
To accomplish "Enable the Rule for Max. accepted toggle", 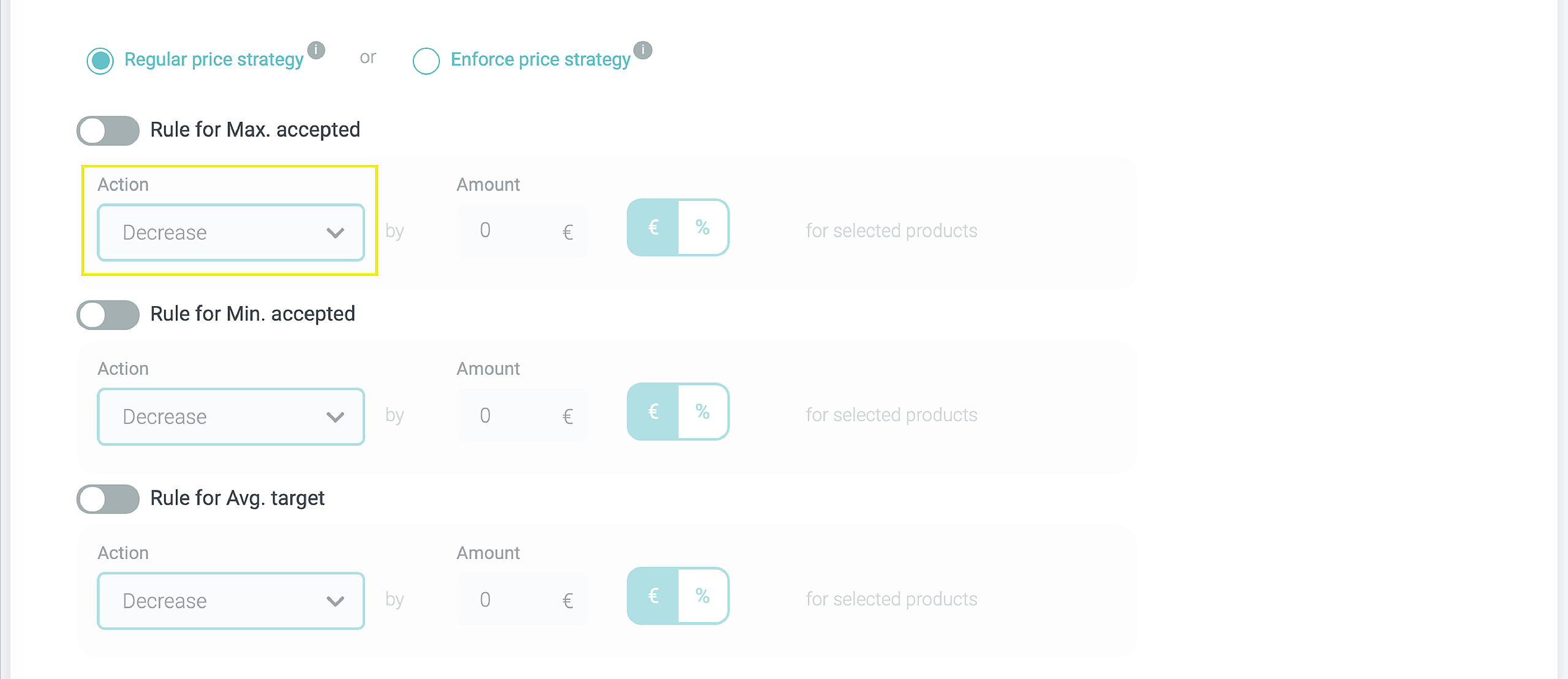I will 108,130.
